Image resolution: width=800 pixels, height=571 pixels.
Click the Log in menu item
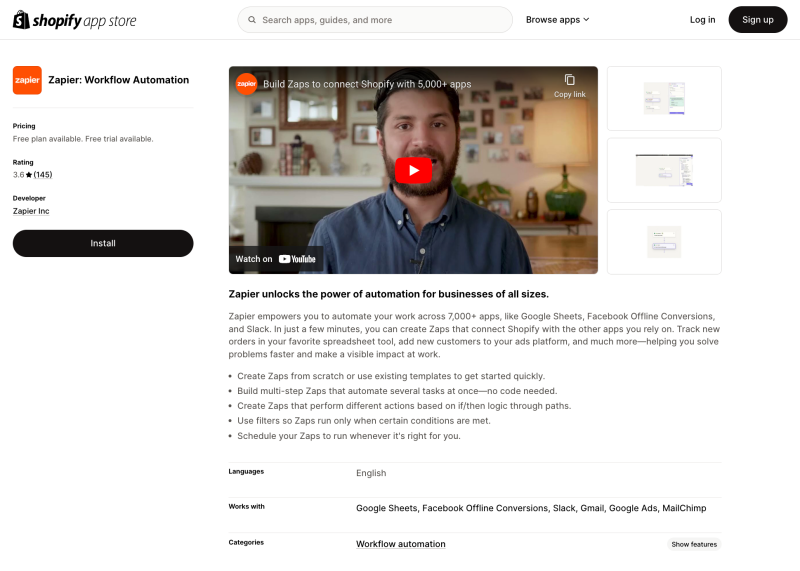[x=702, y=20]
